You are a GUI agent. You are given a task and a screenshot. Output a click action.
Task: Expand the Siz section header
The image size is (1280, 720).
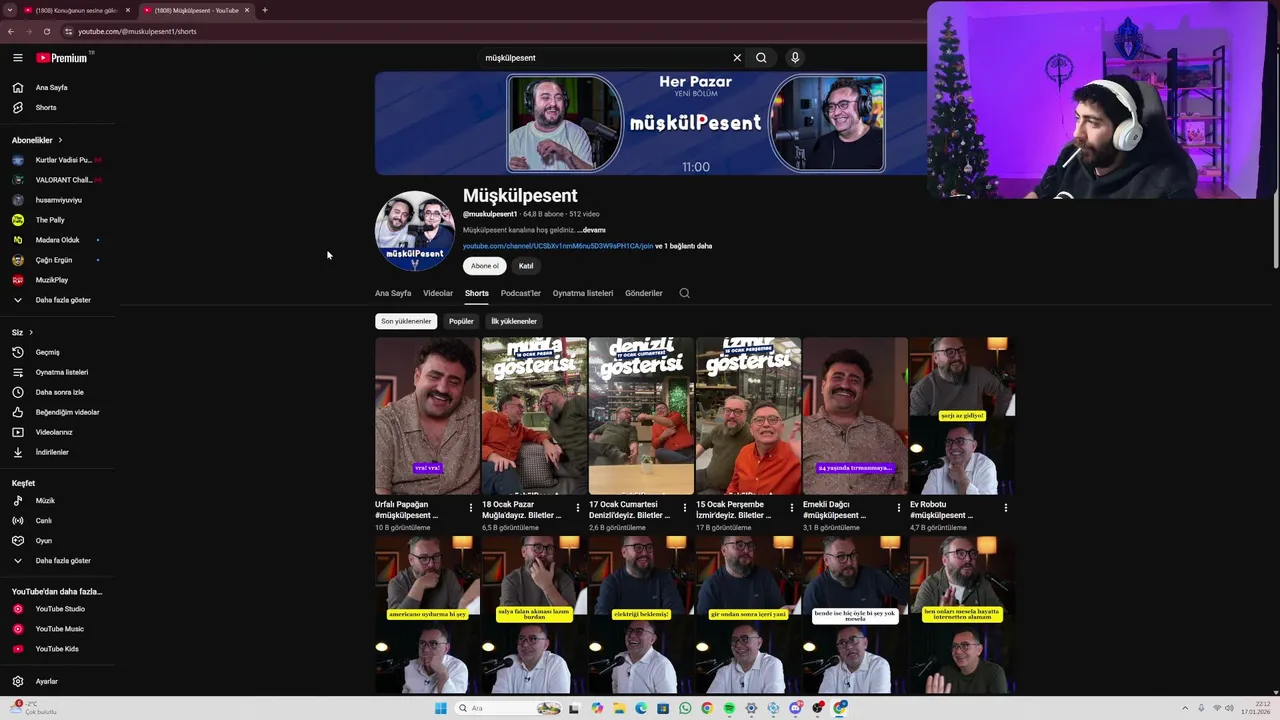(22, 332)
